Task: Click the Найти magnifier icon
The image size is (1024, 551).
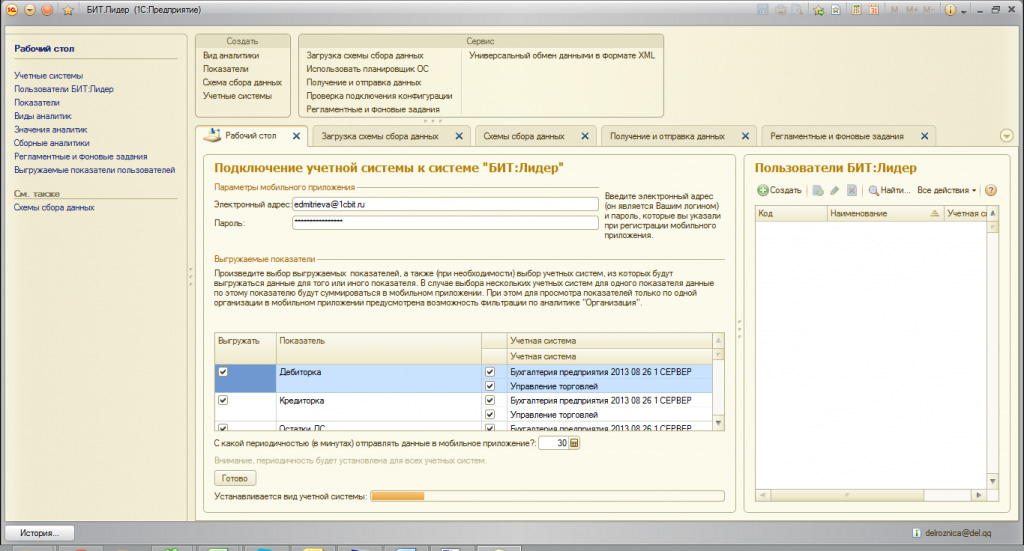Action: tap(873, 190)
